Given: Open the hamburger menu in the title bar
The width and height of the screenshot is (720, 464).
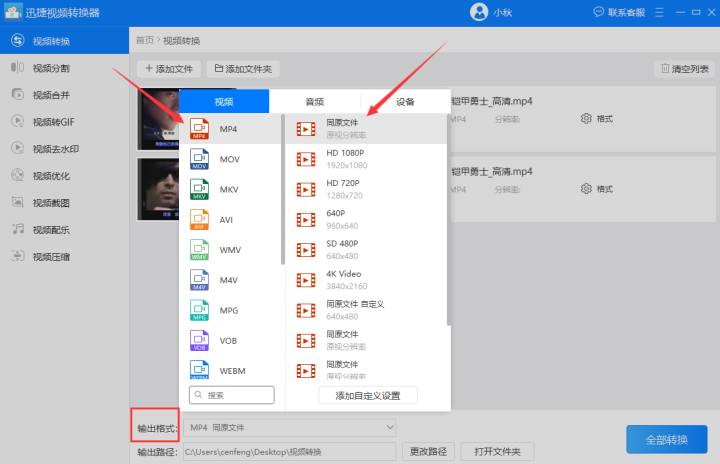Looking at the screenshot, I should click(x=659, y=12).
